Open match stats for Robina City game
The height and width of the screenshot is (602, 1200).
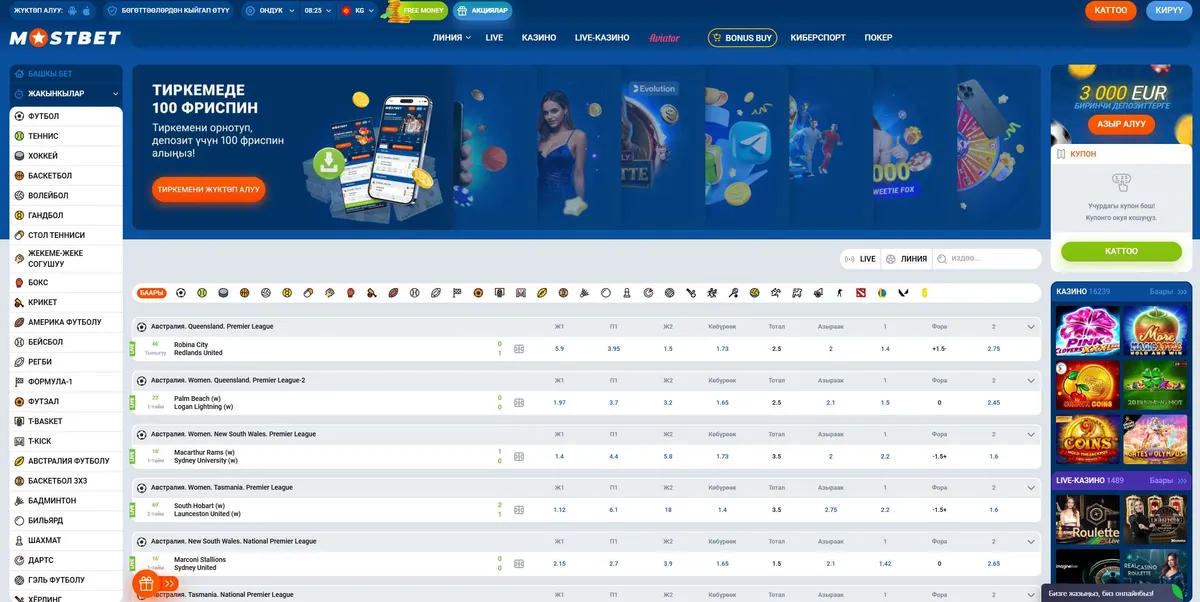click(x=519, y=349)
